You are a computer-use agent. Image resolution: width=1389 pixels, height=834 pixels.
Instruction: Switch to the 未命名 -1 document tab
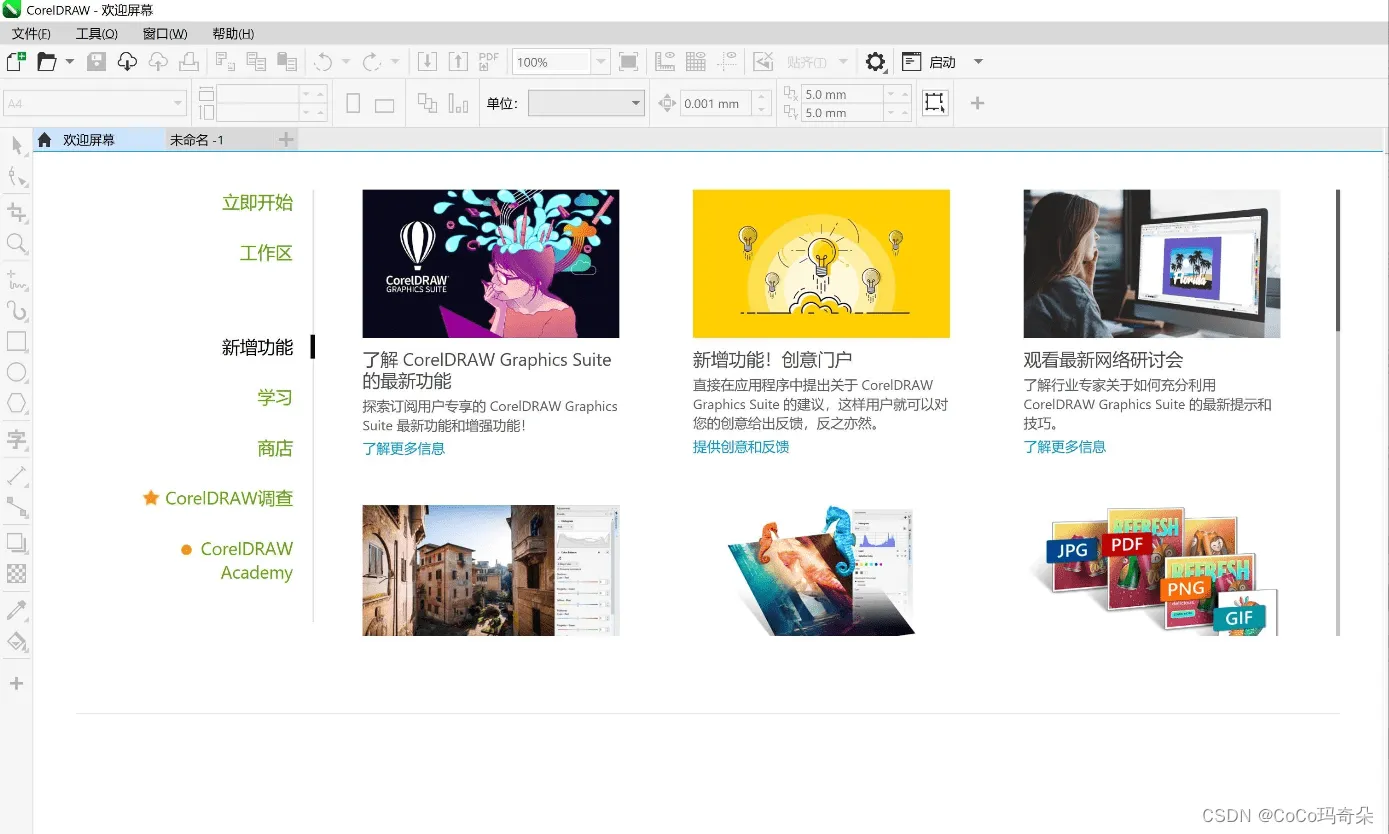coord(197,140)
